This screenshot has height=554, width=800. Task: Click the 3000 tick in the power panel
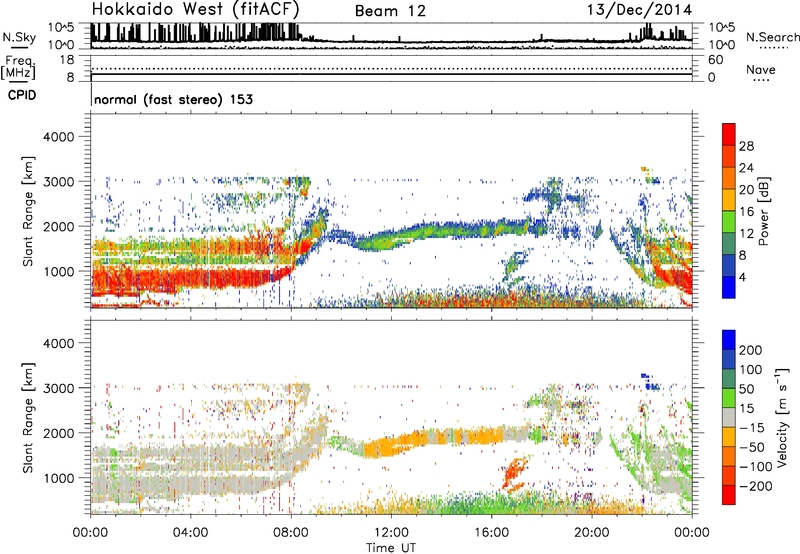[58, 182]
